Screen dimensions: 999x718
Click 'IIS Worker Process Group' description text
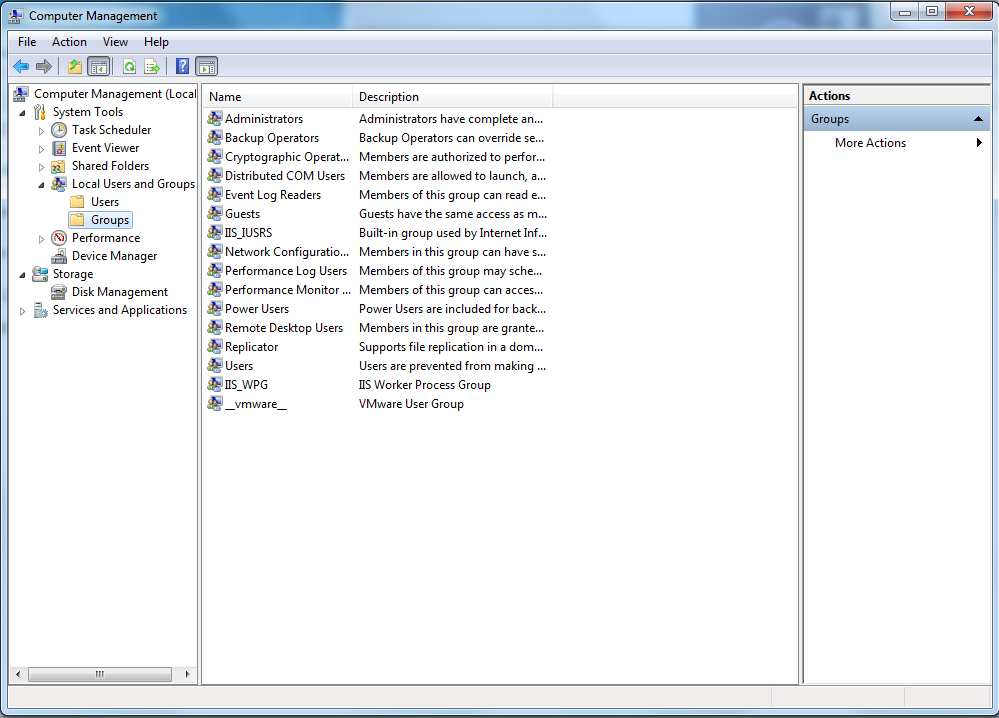coord(424,385)
